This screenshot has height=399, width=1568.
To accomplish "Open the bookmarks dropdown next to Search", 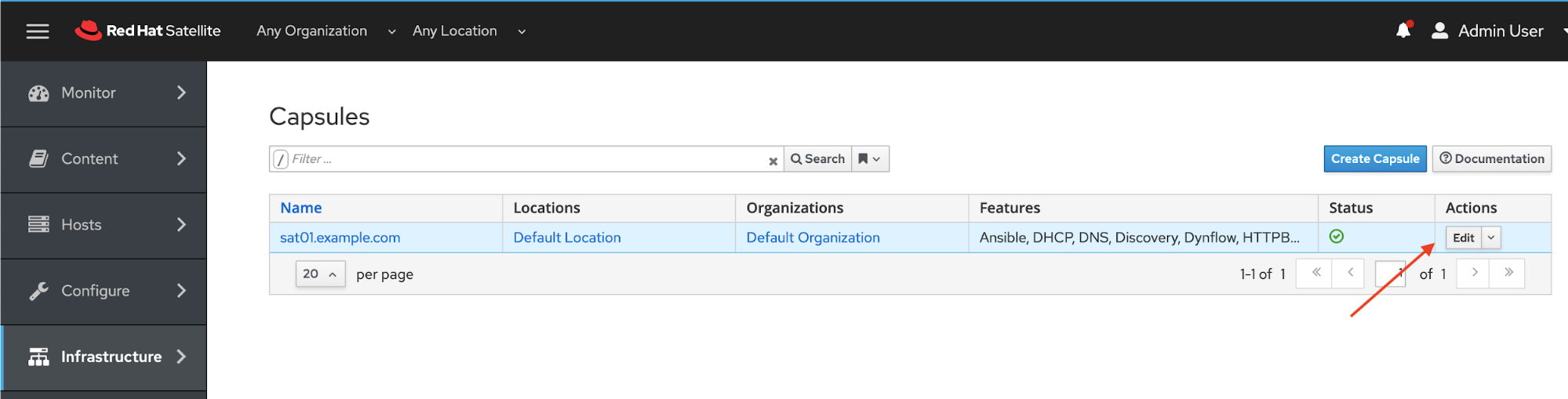I will coord(870,159).
